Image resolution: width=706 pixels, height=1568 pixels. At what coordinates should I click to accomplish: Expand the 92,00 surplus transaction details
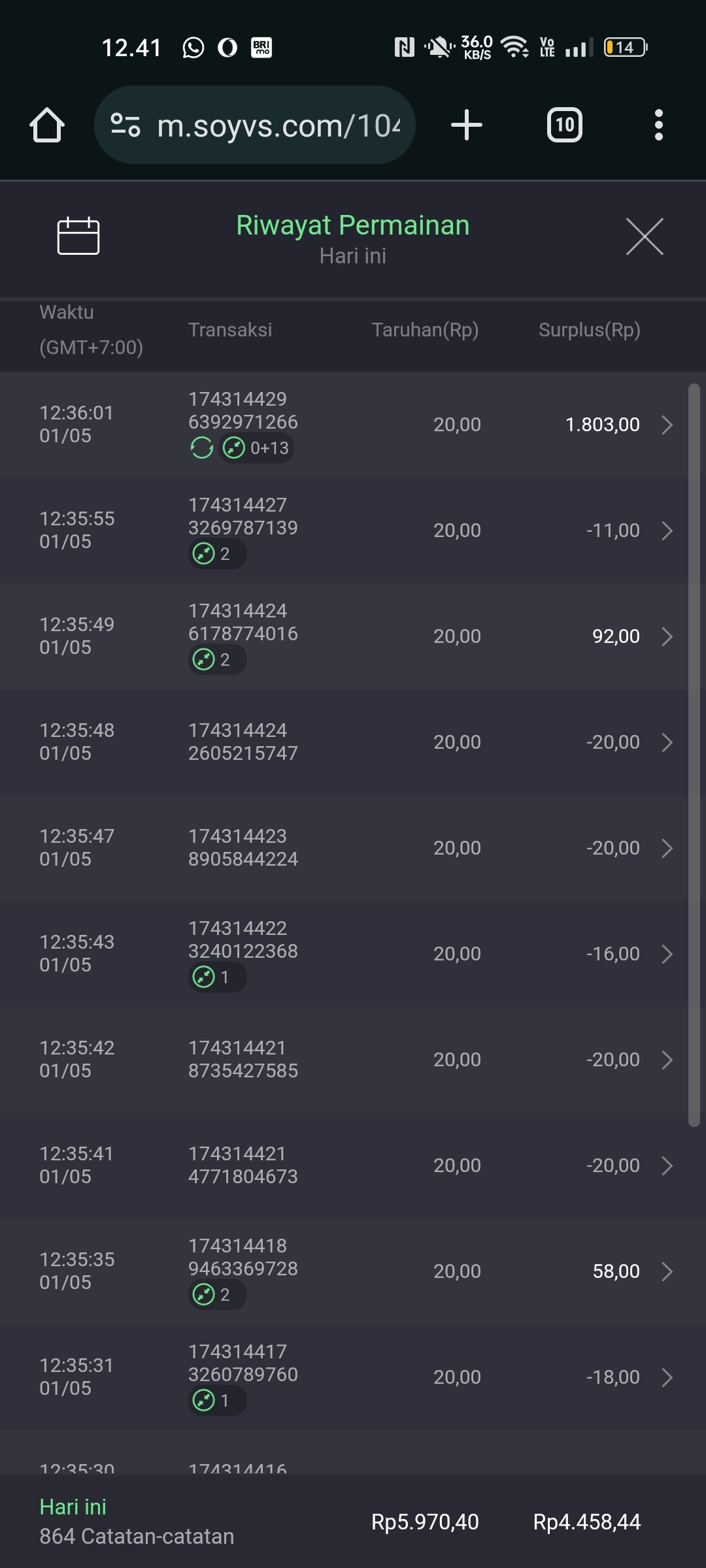[x=667, y=636]
